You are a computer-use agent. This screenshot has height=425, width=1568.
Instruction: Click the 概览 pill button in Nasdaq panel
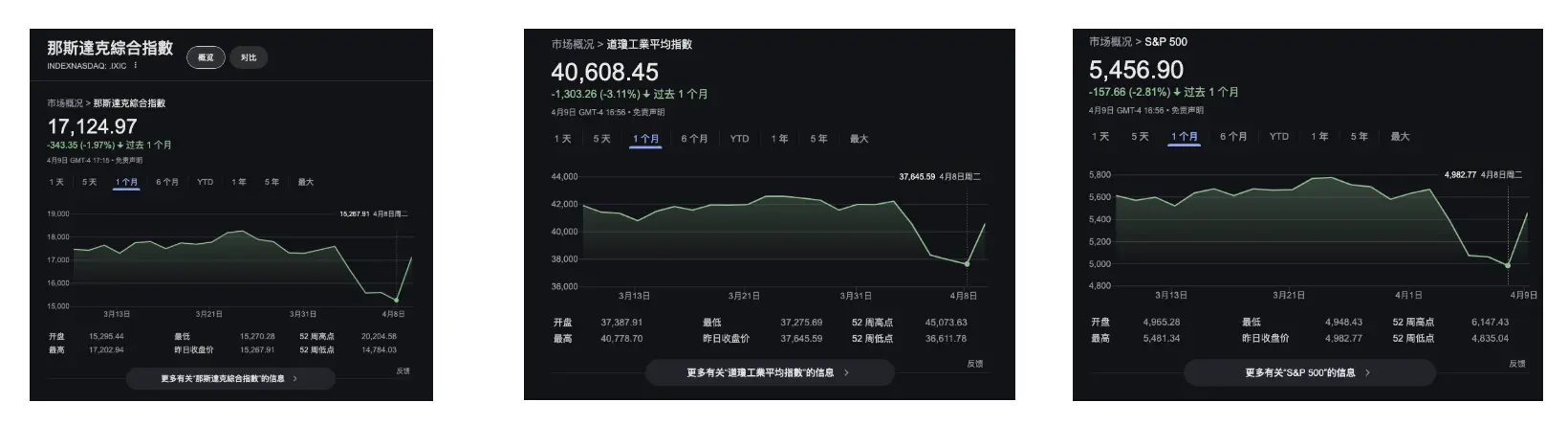(206, 57)
